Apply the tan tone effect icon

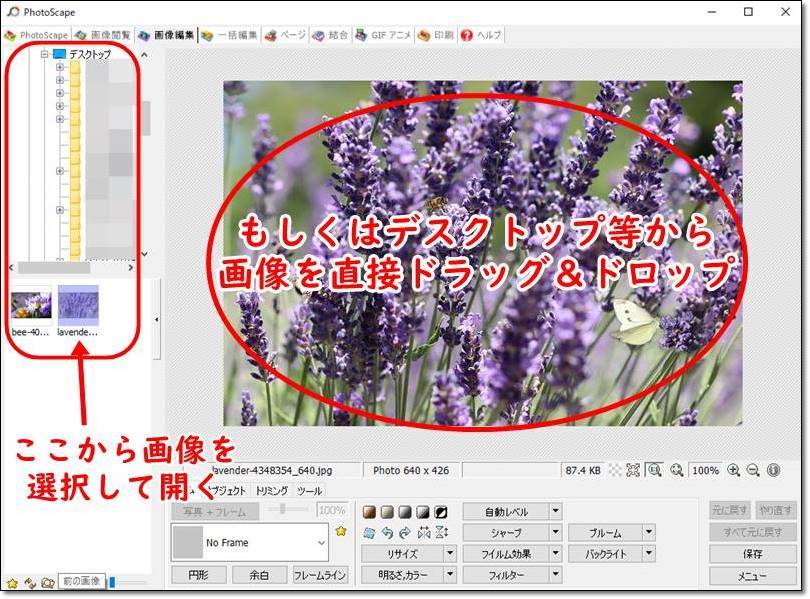pyautogui.click(x=387, y=512)
